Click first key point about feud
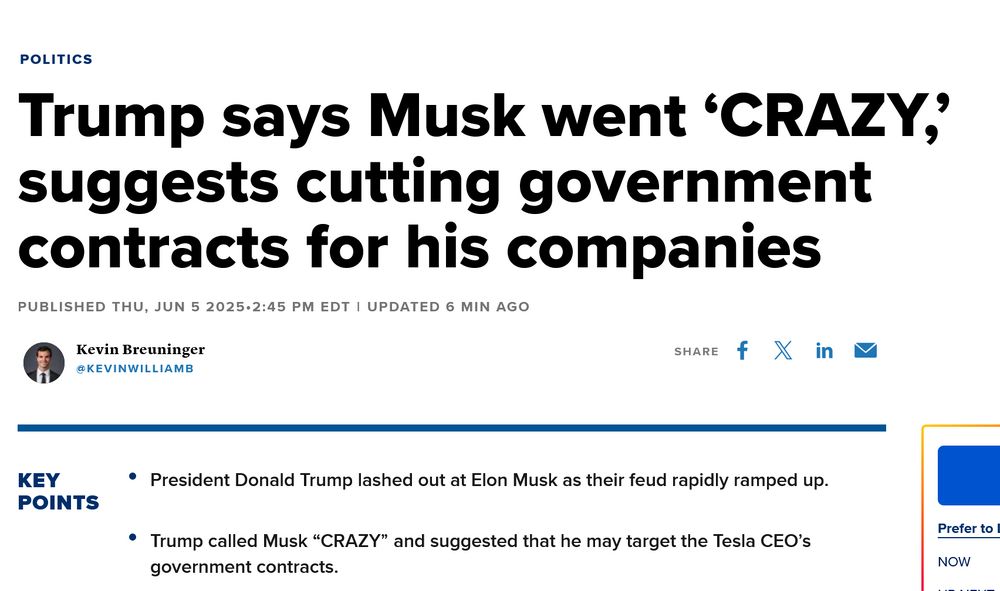1000x591 pixels. [489, 480]
